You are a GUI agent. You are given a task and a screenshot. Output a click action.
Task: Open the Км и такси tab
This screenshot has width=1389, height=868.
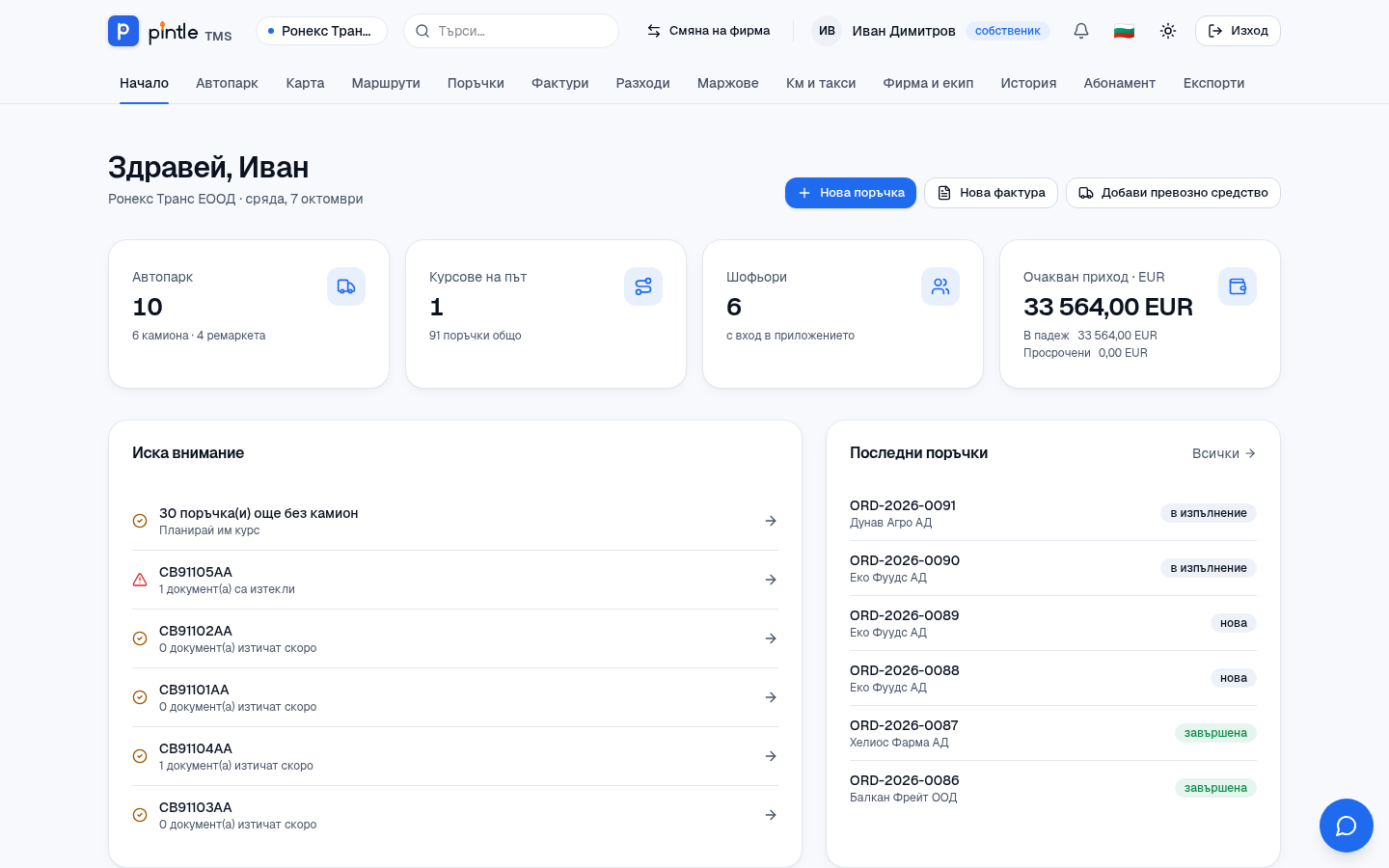coord(821,83)
